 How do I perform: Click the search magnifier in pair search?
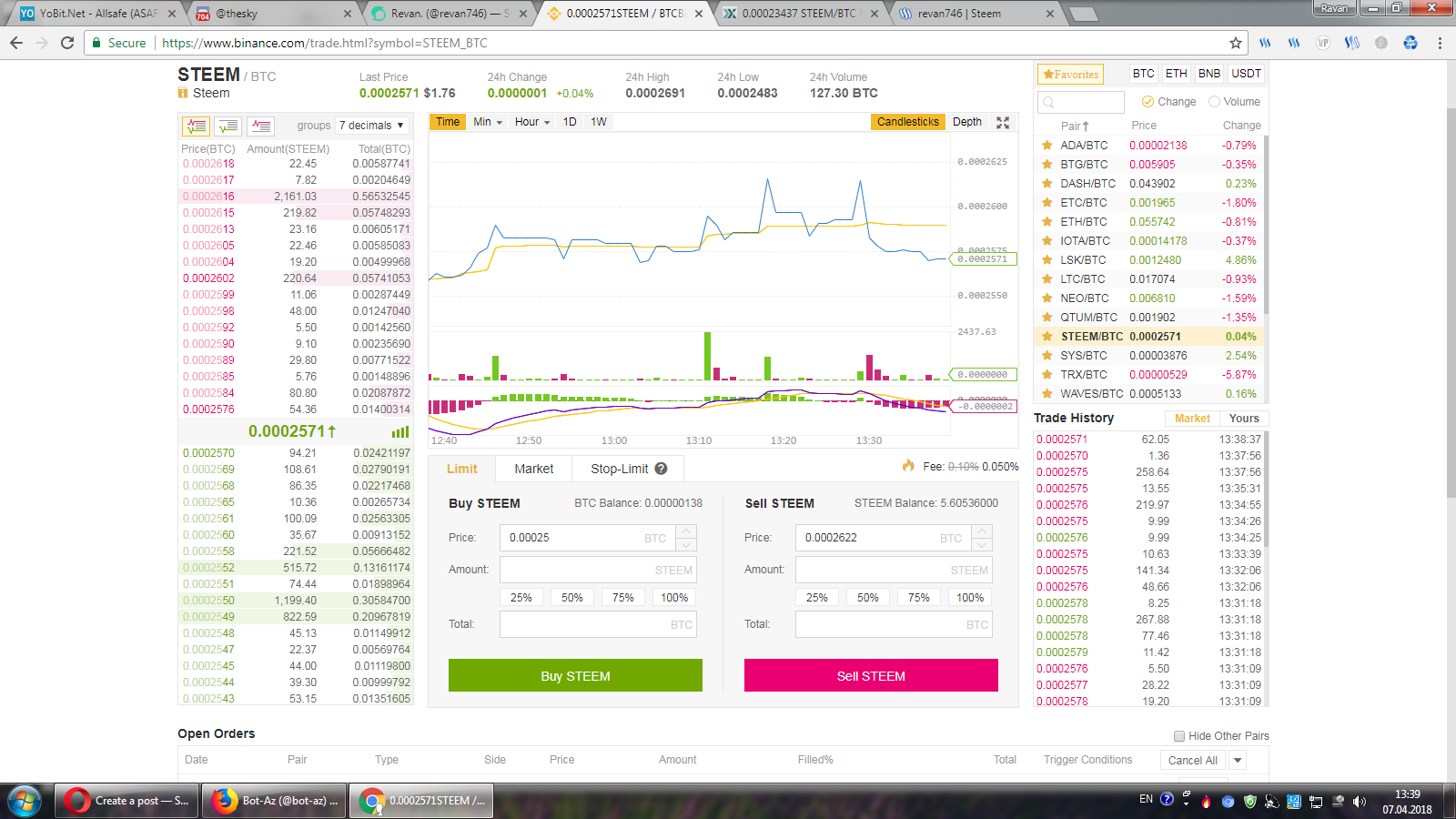tap(1048, 102)
